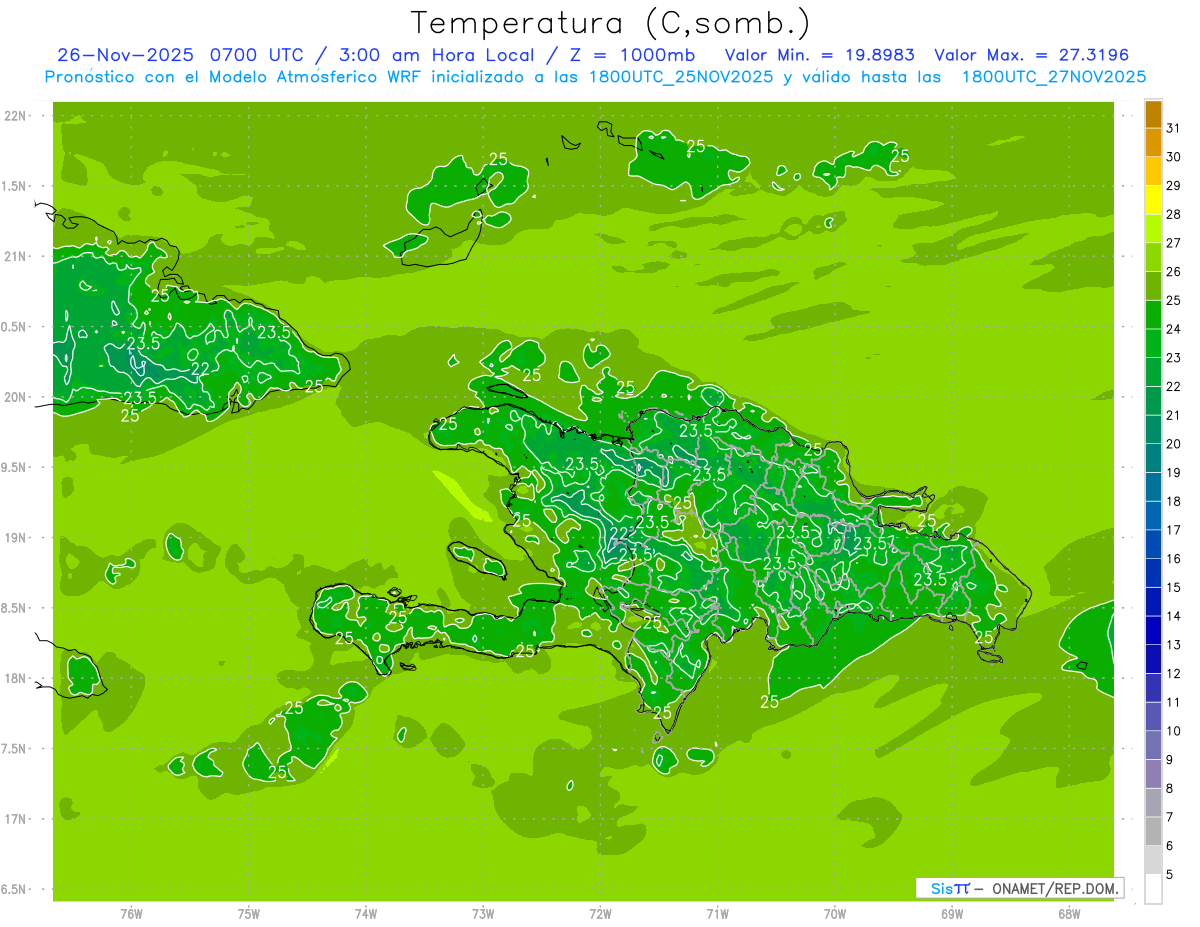Click the "31" label on the colorbar
The width and height of the screenshot is (1200, 927).
1174,128
